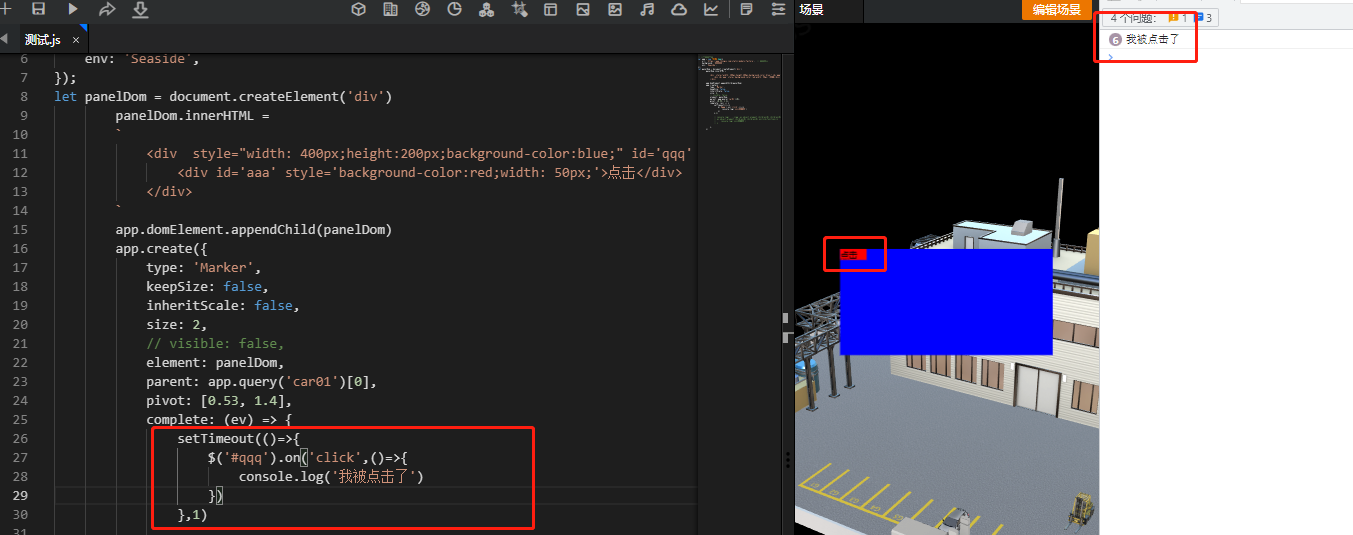Open the pie chart icon in toolbar

(x=454, y=9)
